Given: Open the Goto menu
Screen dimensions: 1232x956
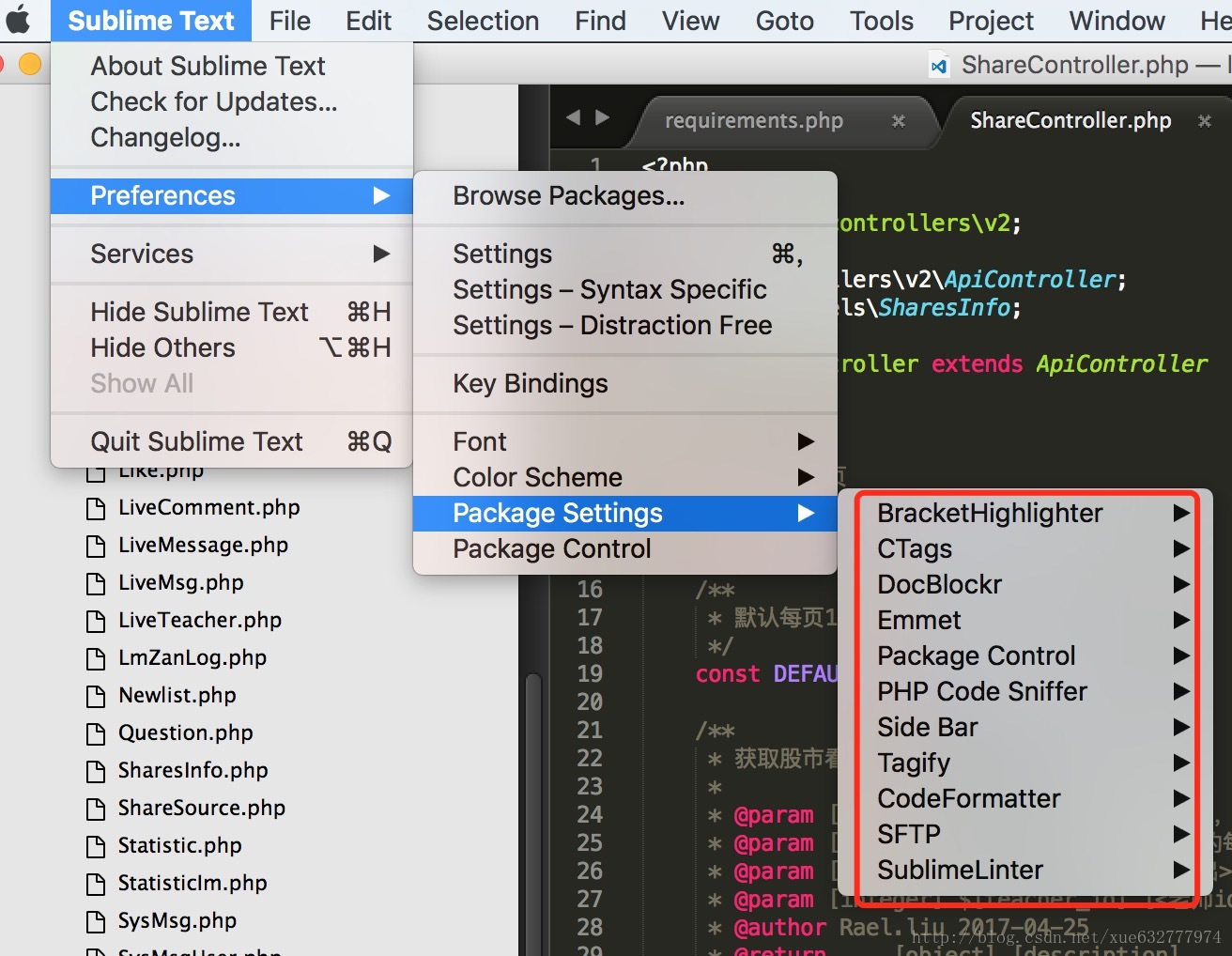Looking at the screenshot, I should tap(785, 21).
